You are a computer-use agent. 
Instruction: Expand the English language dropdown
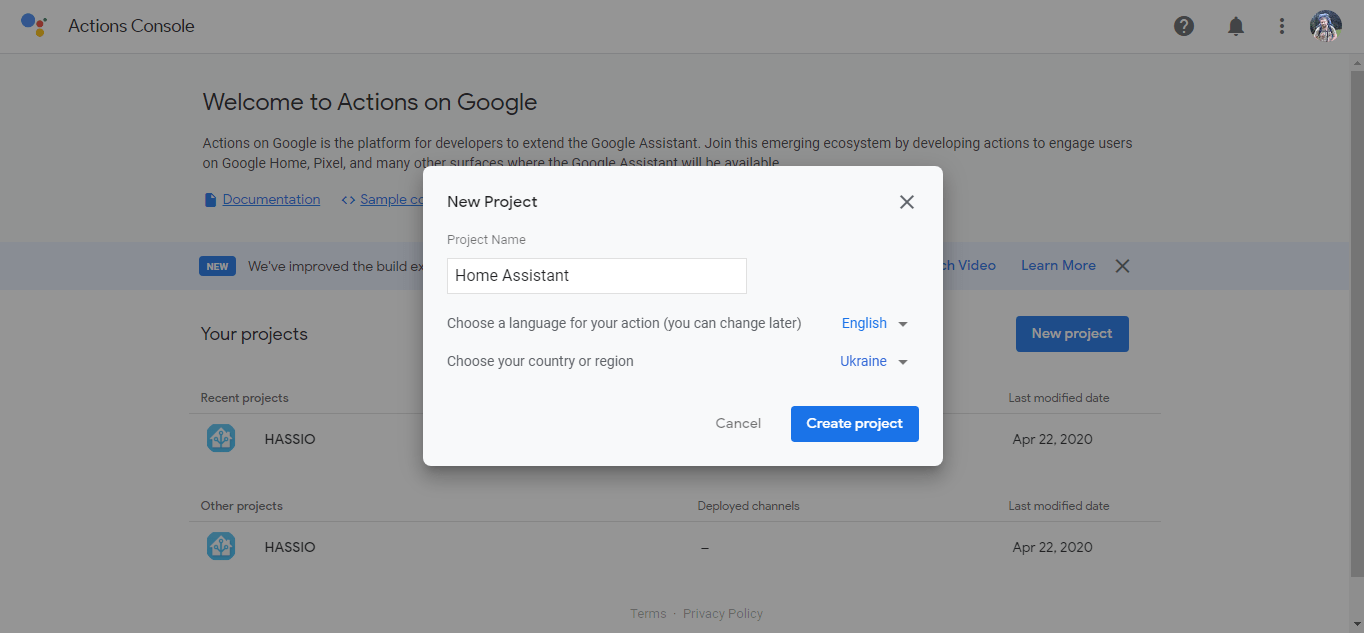click(x=874, y=323)
